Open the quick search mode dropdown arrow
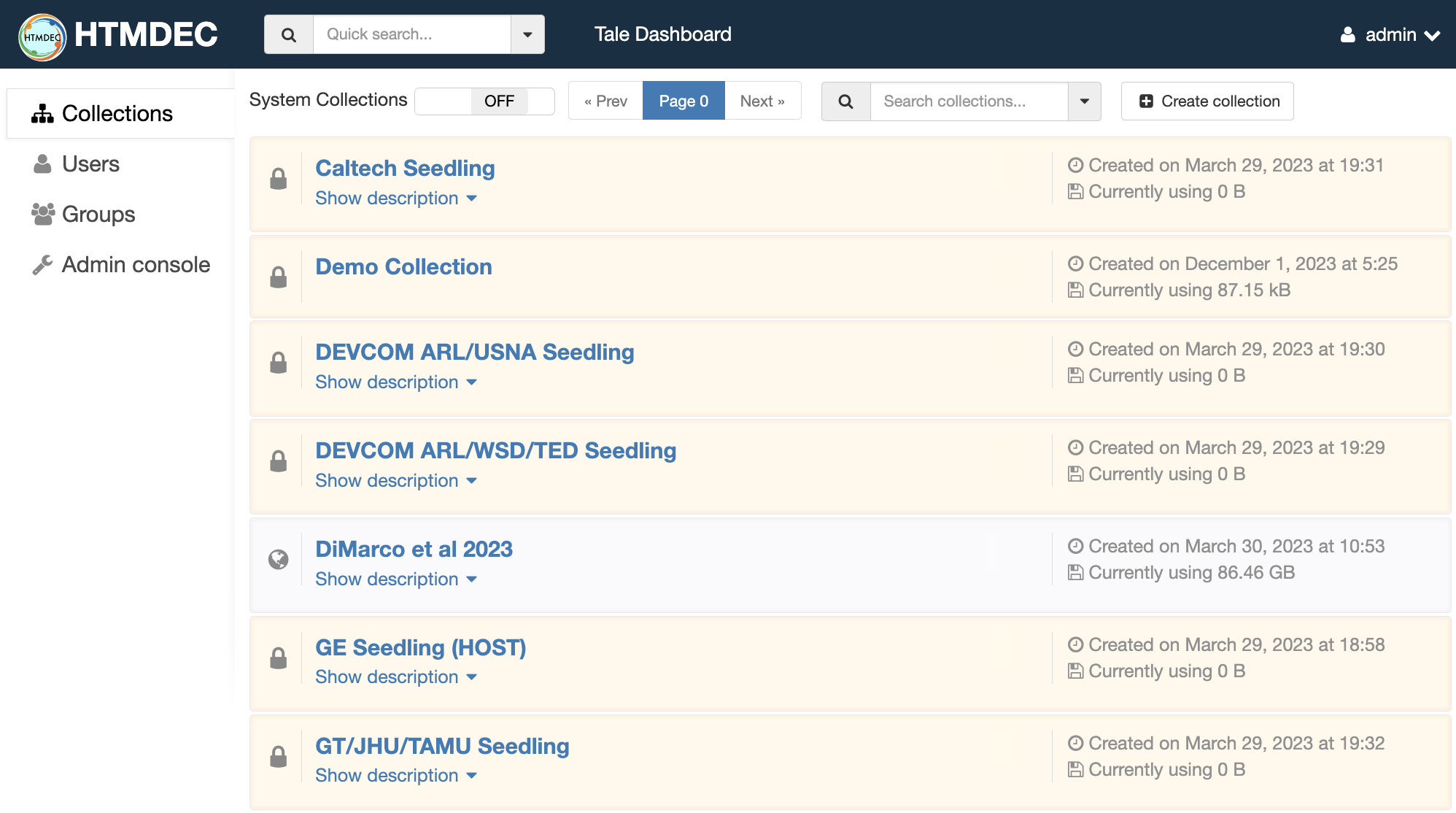The image size is (1456, 813). click(527, 34)
